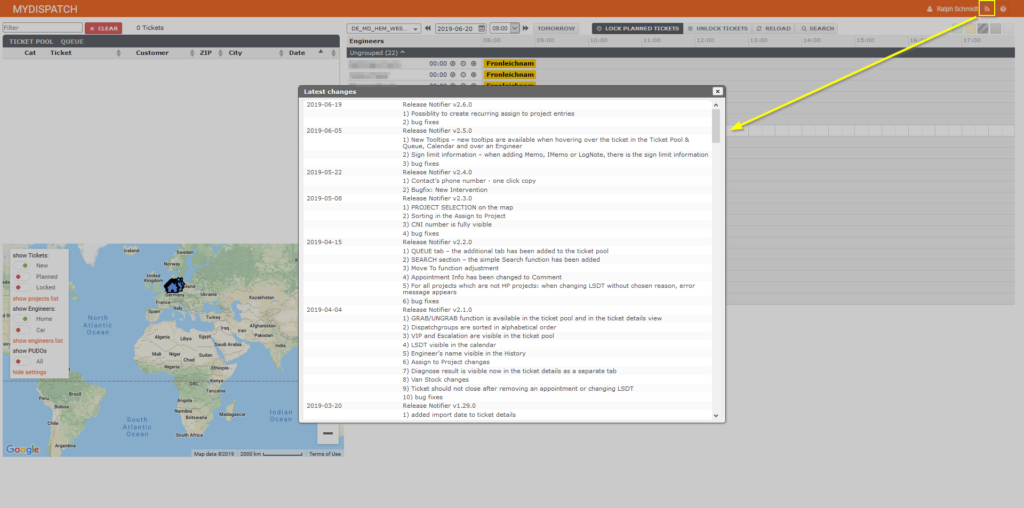Zoom out the map with minus button
This screenshot has width=1024, height=508.
(x=328, y=434)
